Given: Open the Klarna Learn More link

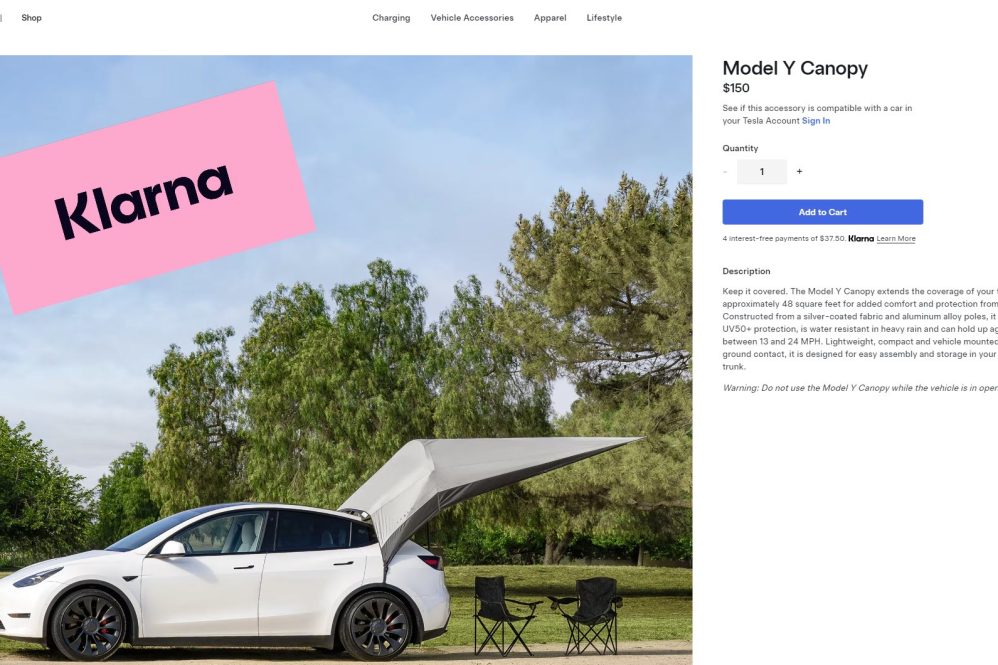Looking at the screenshot, I should click(896, 239).
